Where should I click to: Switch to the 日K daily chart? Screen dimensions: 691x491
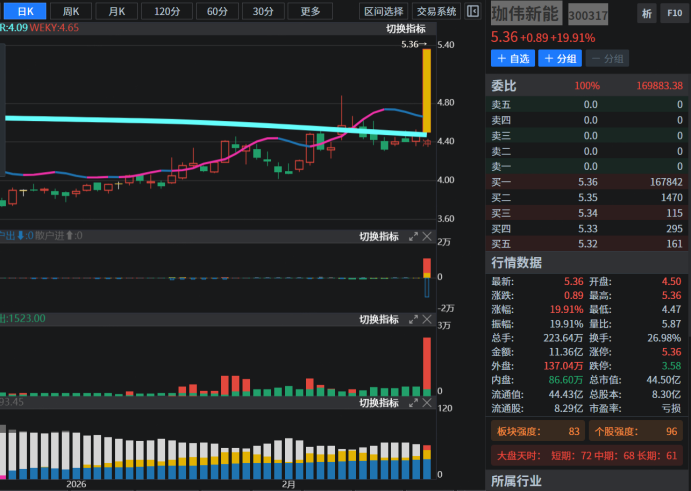[25, 11]
